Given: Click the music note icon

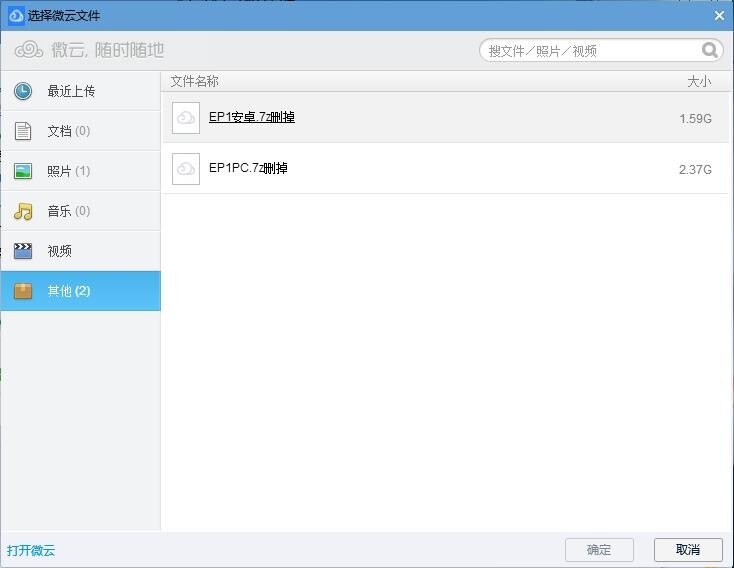Looking at the screenshot, I should coord(23,211).
